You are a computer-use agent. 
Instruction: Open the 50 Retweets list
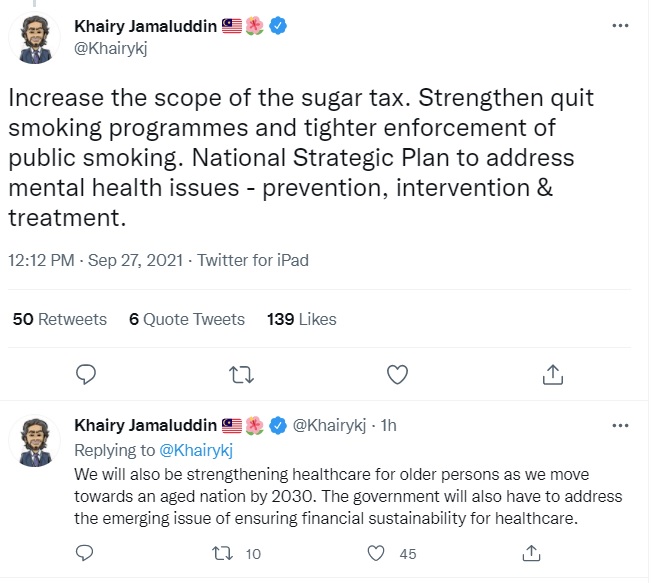[x=59, y=319]
